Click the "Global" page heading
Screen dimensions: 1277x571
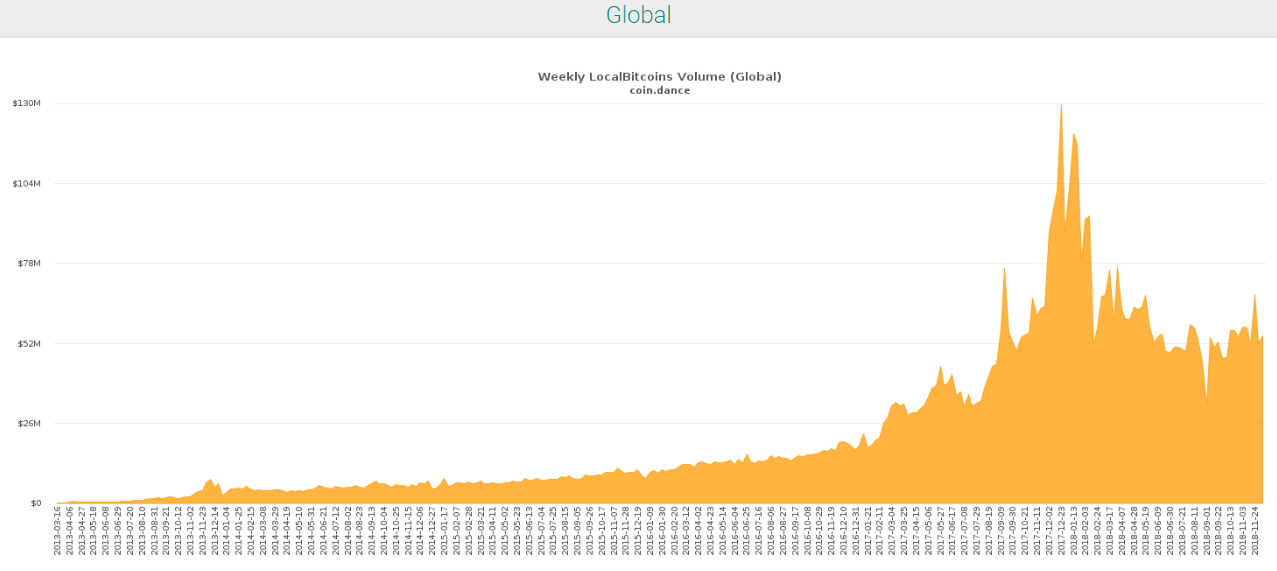[638, 16]
